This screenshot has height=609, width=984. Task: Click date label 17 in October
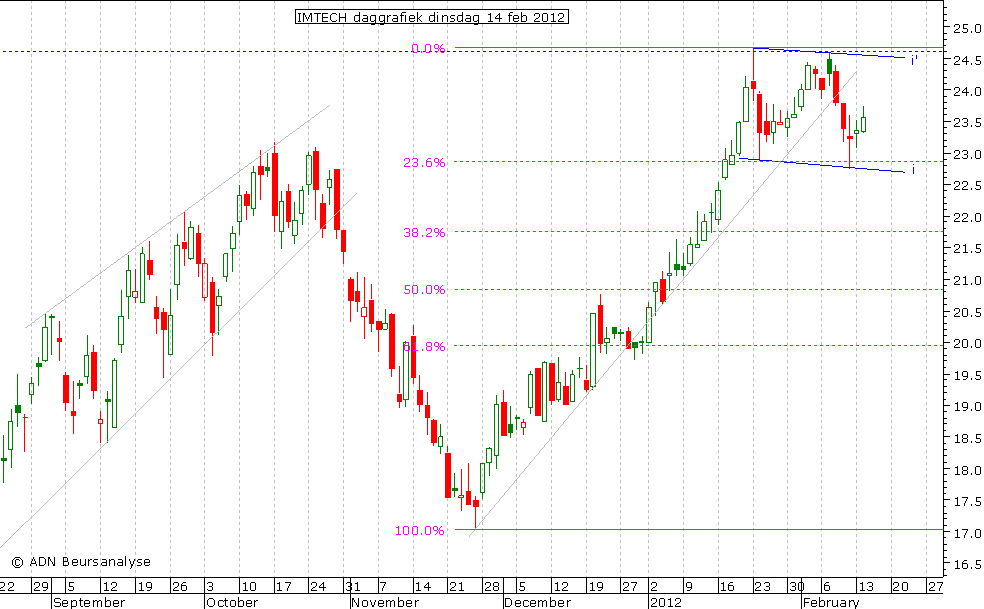(x=284, y=587)
